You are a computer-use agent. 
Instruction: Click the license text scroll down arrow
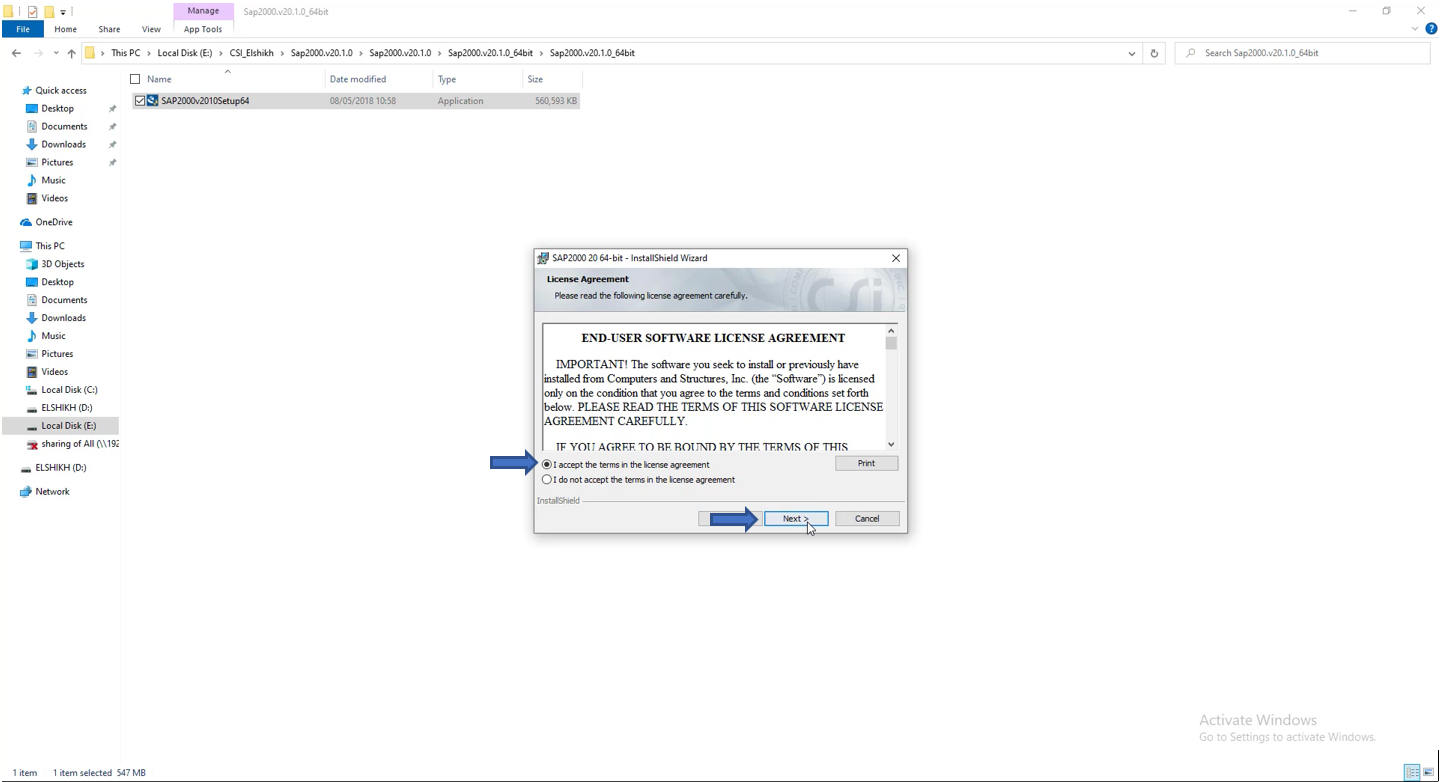click(891, 444)
